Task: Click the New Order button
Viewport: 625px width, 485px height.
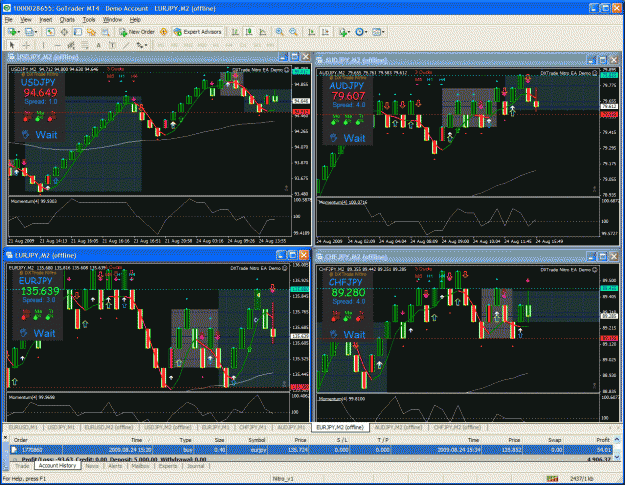Action: (137, 32)
